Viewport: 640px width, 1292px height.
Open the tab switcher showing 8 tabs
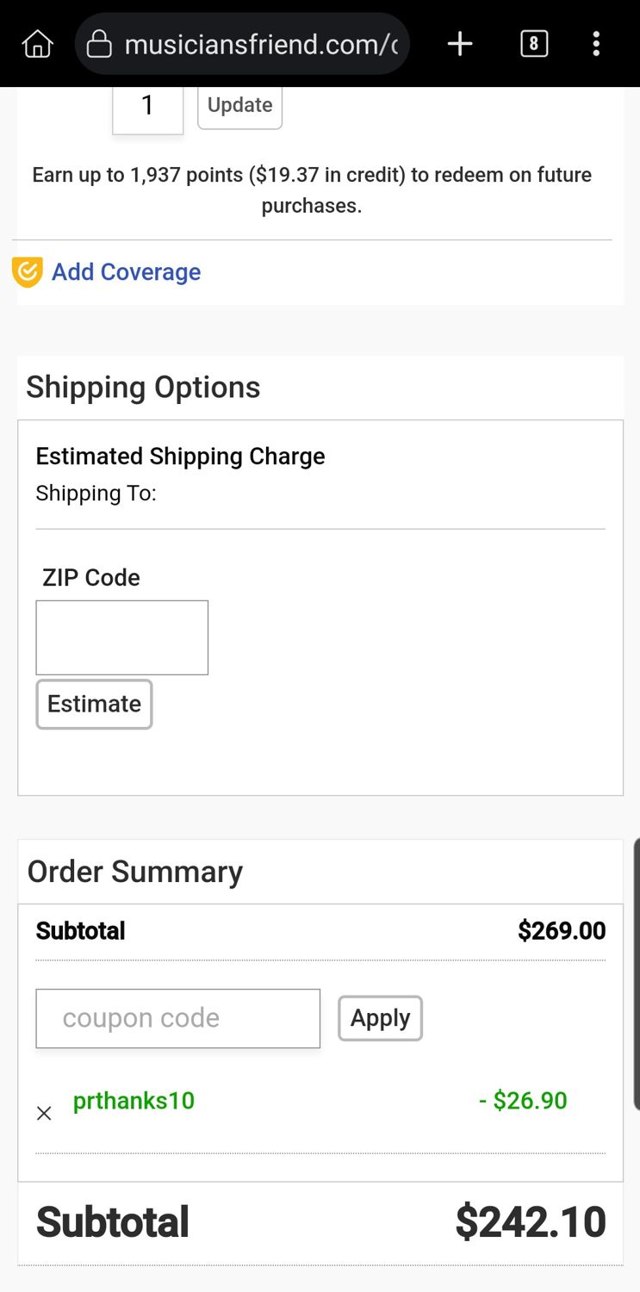point(534,44)
